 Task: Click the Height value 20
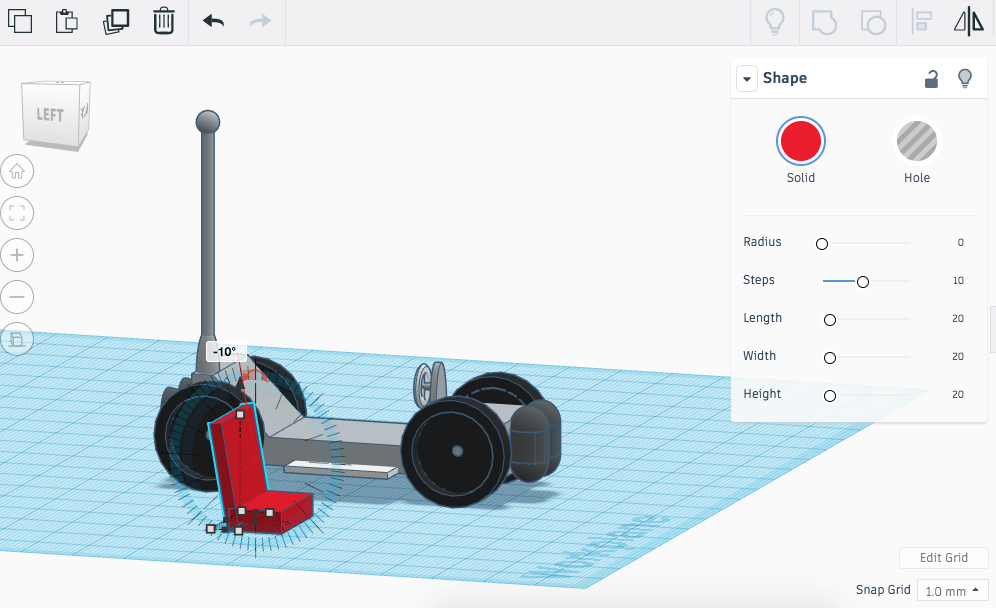(x=958, y=395)
